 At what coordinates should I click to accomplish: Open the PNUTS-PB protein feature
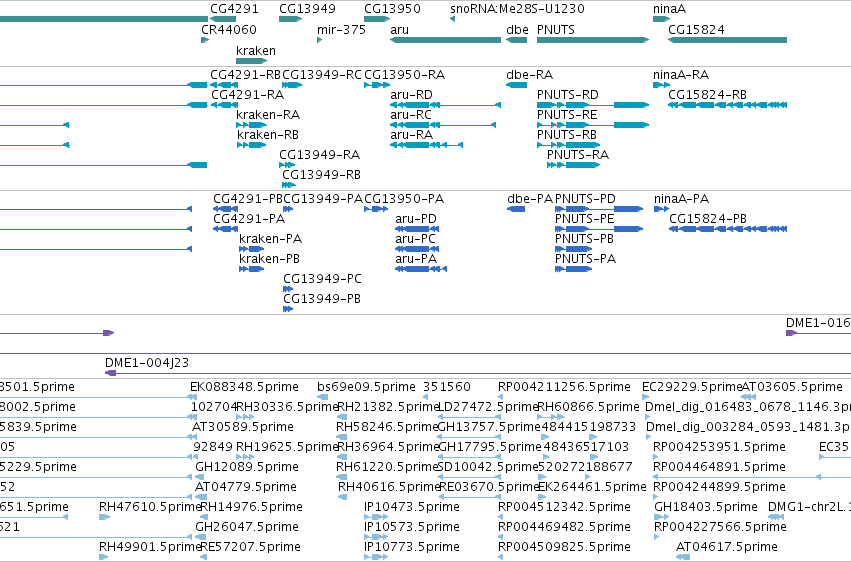(573, 249)
